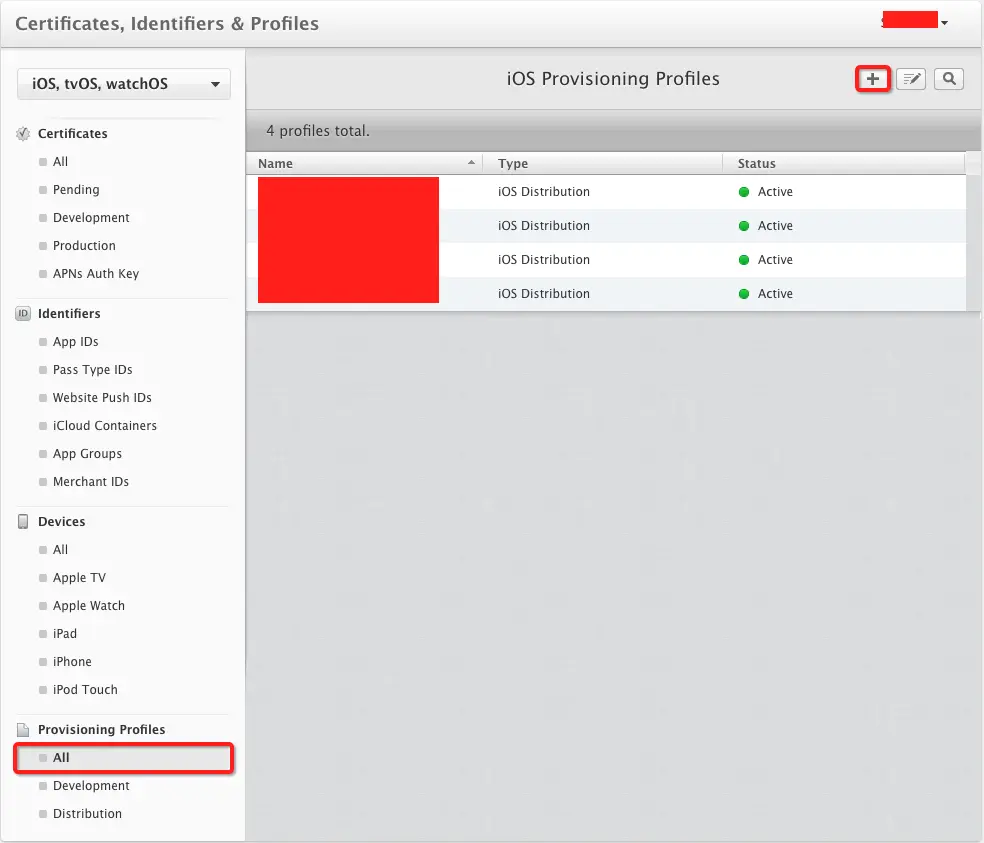This screenshot has width=984, height=843.
Task: Select Development under Provisioning Profiles
Action: click(x=91, y=786)
